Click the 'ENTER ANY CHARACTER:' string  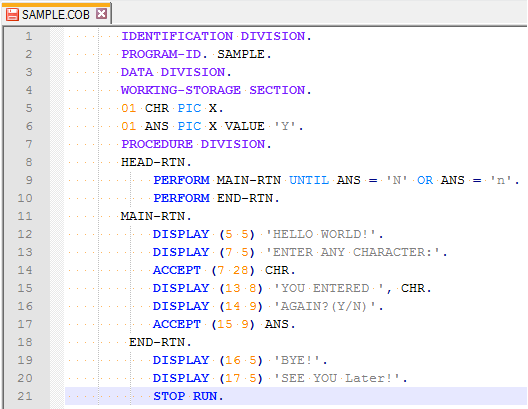(x=353, y=252)
